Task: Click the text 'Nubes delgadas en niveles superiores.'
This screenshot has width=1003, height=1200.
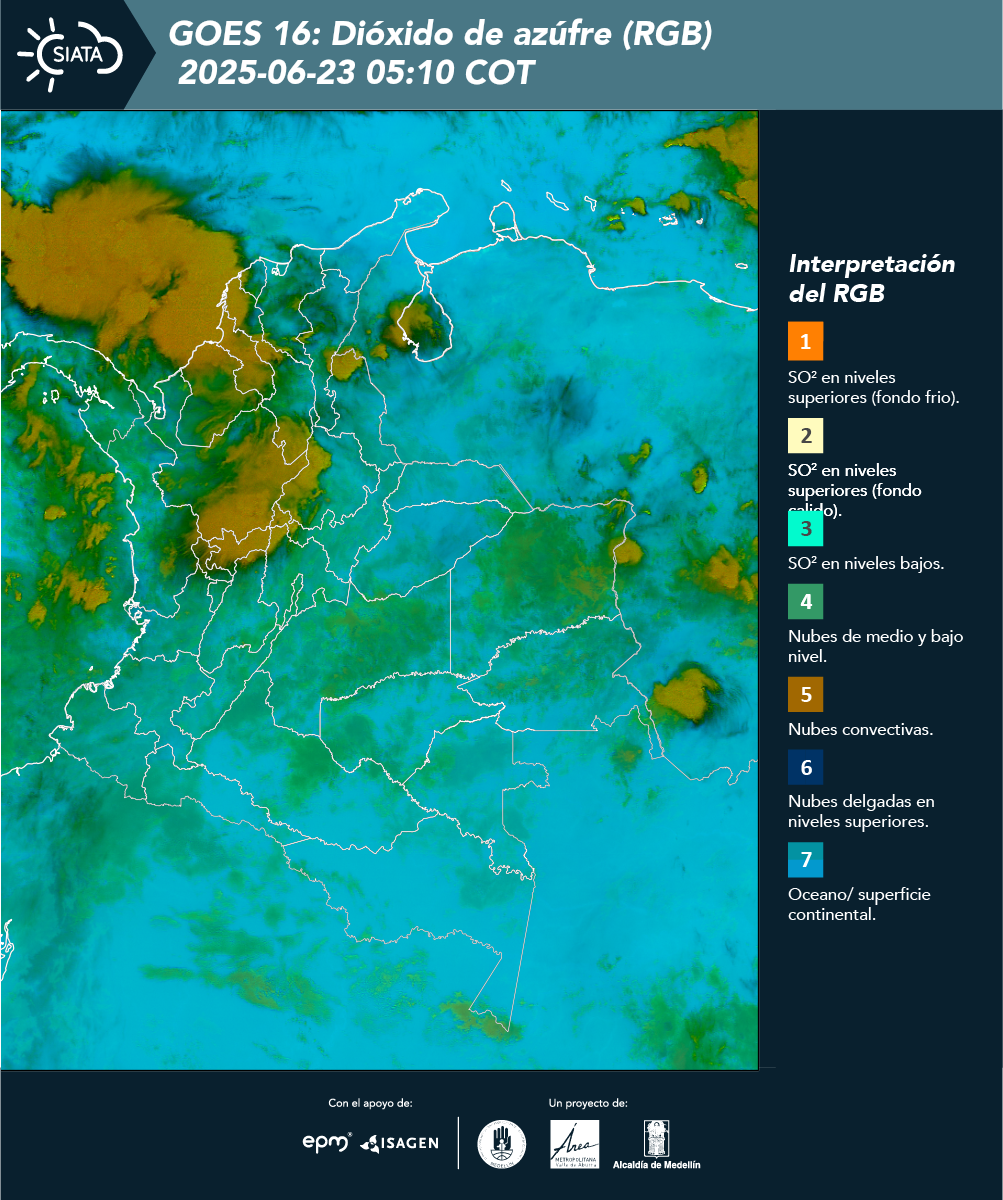Action: [x=861, y=812]
